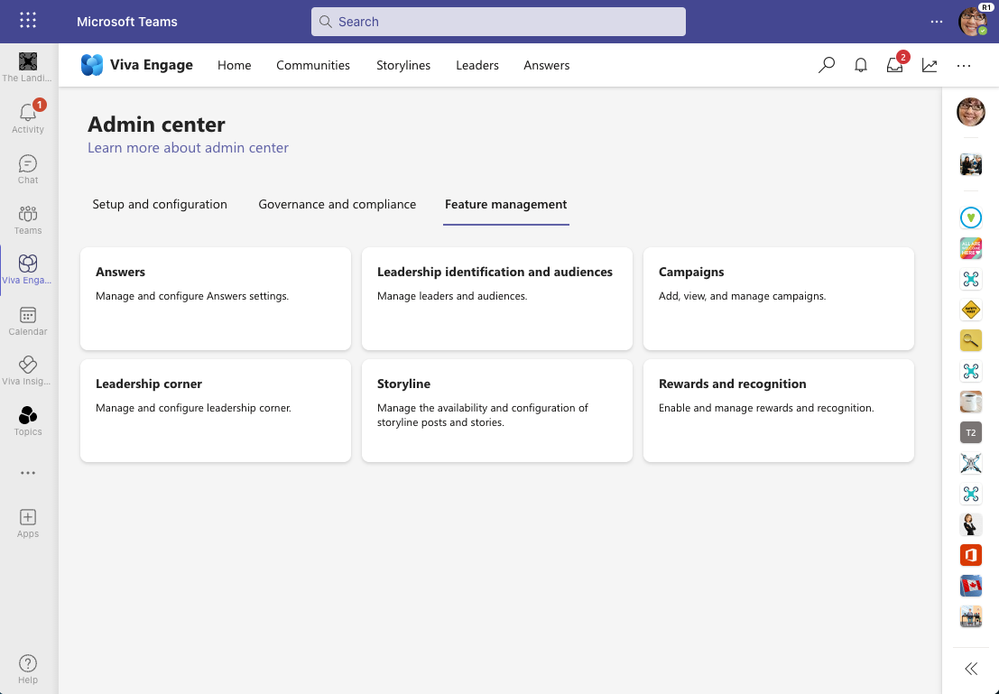
Task: Switch to Setup and configuration tab
Action: tap(160, 204)
